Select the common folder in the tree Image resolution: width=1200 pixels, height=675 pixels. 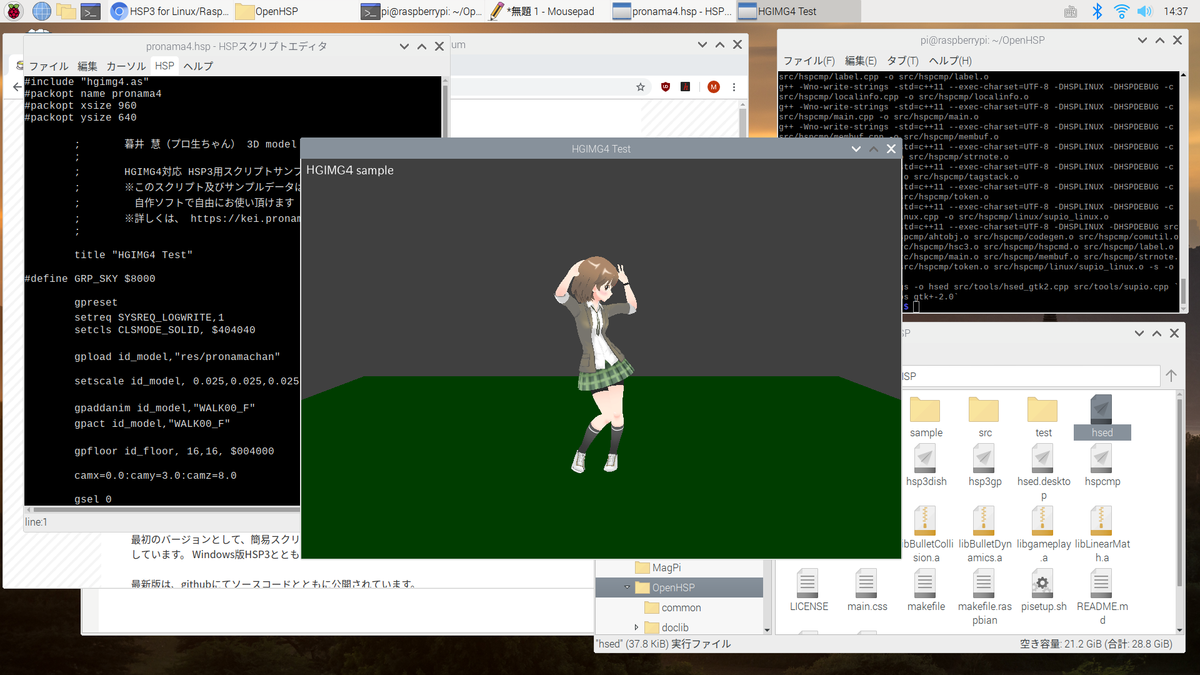[672, 607]
